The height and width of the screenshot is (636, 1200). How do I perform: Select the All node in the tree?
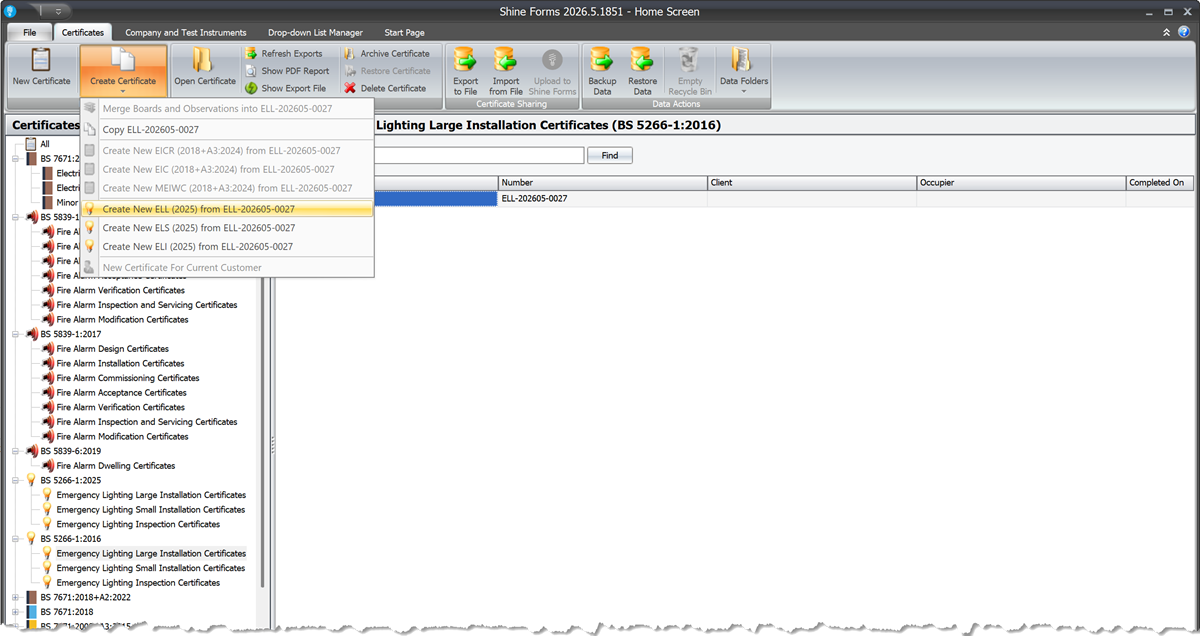coord(45,144)
